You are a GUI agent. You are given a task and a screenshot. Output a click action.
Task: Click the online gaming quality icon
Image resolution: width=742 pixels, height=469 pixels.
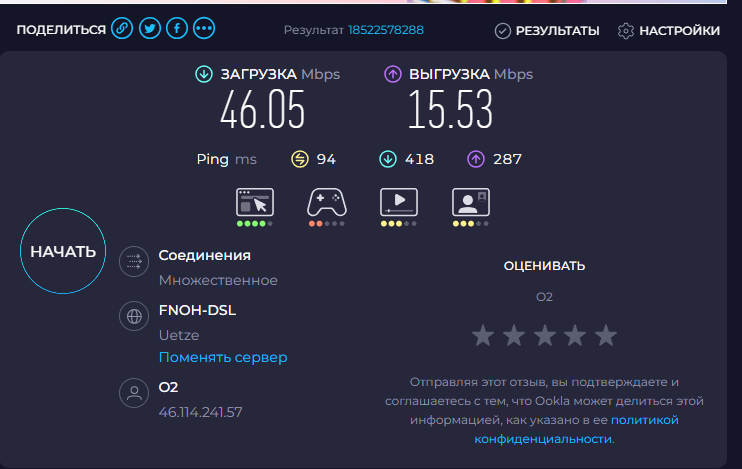point(326,203)
